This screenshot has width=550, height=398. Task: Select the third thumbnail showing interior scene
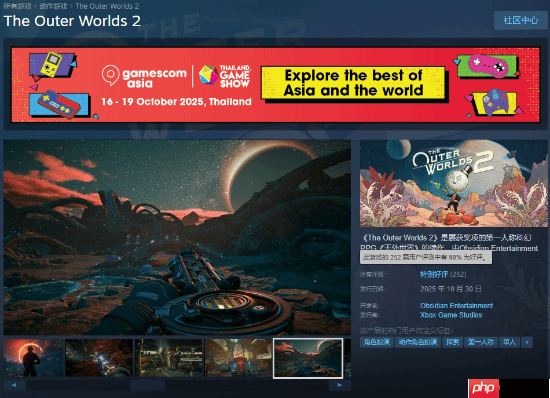[x=169, y=358]
